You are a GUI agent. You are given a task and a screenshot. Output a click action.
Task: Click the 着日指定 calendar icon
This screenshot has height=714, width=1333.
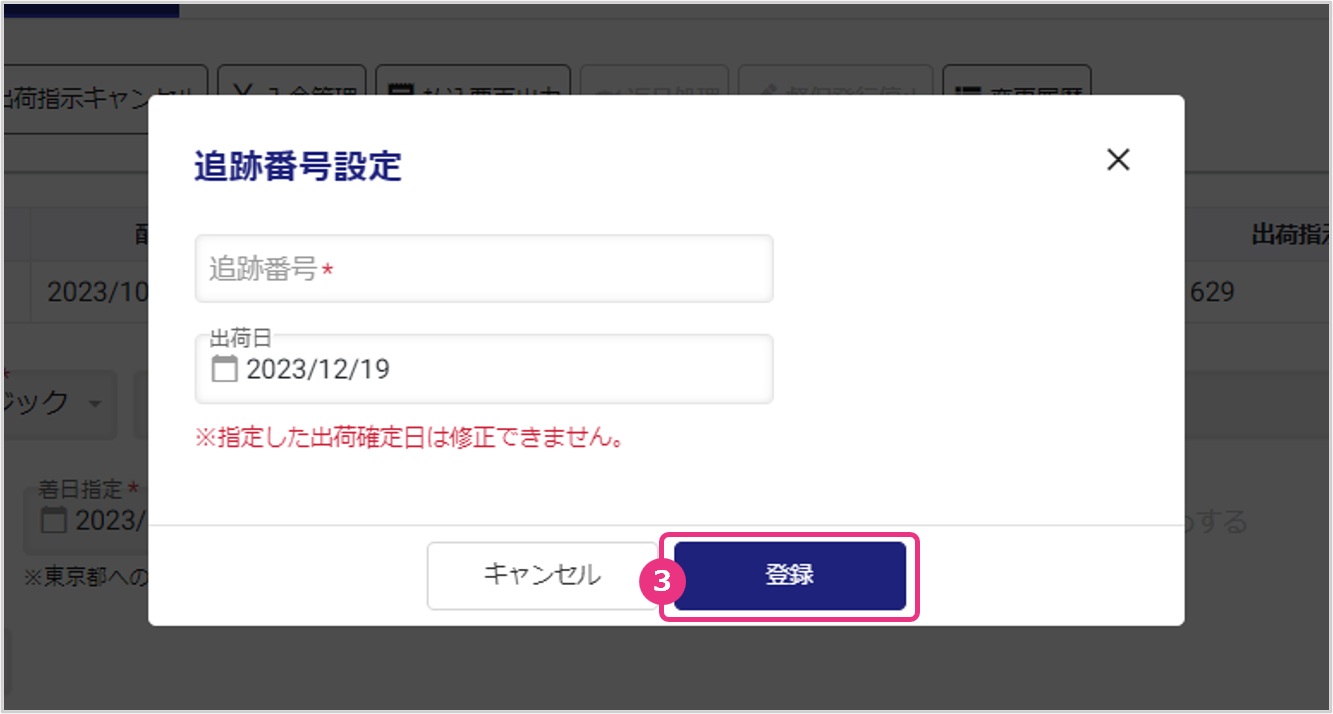(54, 520)
